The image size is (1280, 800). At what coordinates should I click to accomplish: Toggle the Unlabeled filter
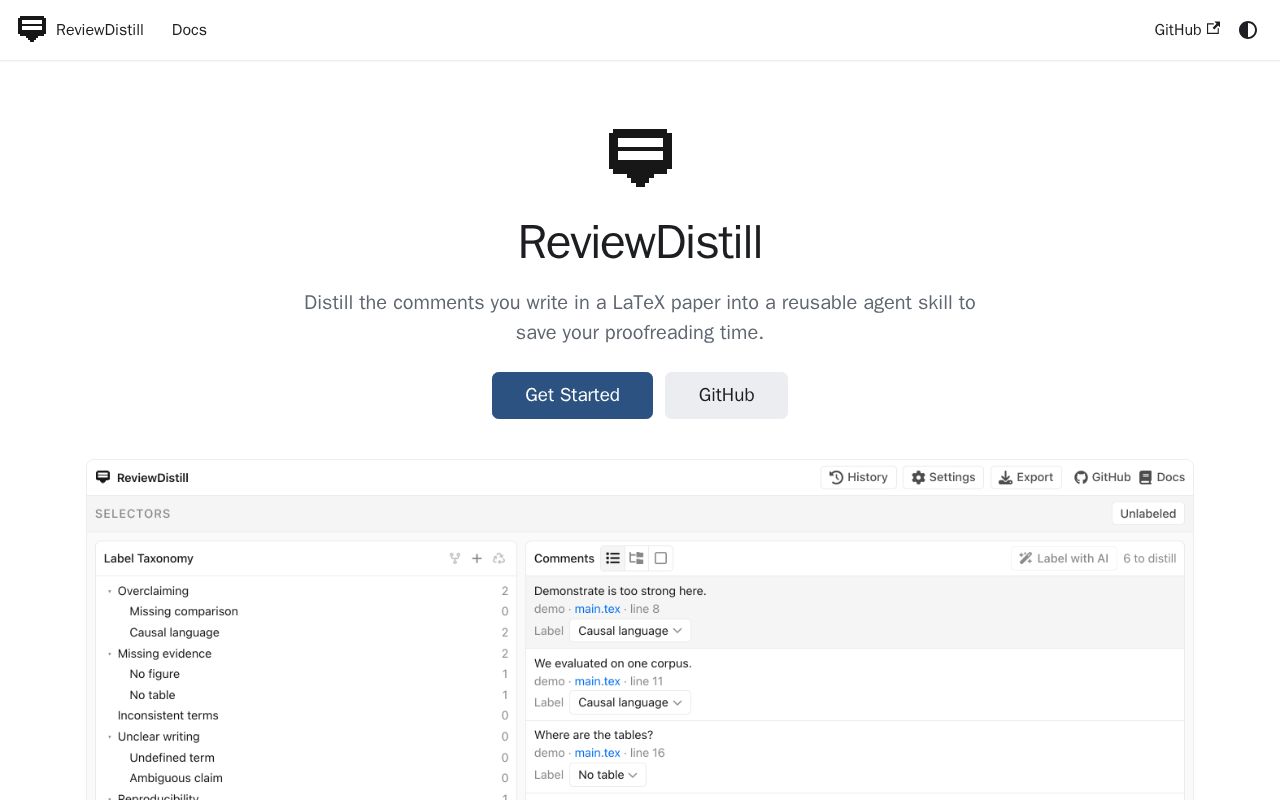point(1148,514)
